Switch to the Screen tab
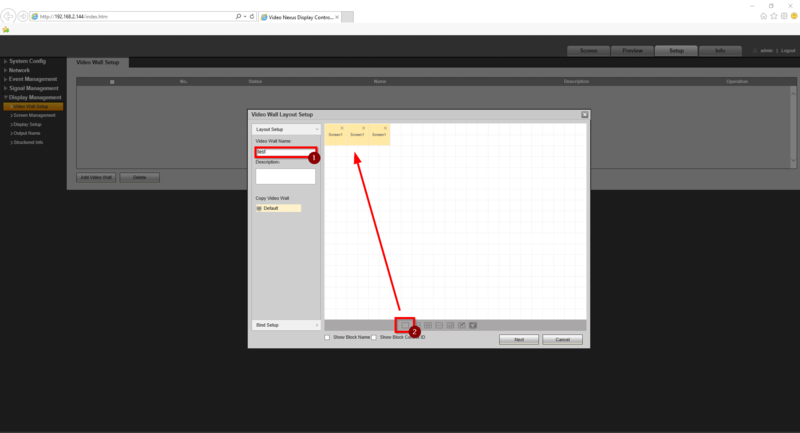Image resolution: width=800 pixels, height=433 pixels. [x=589, y=50]
